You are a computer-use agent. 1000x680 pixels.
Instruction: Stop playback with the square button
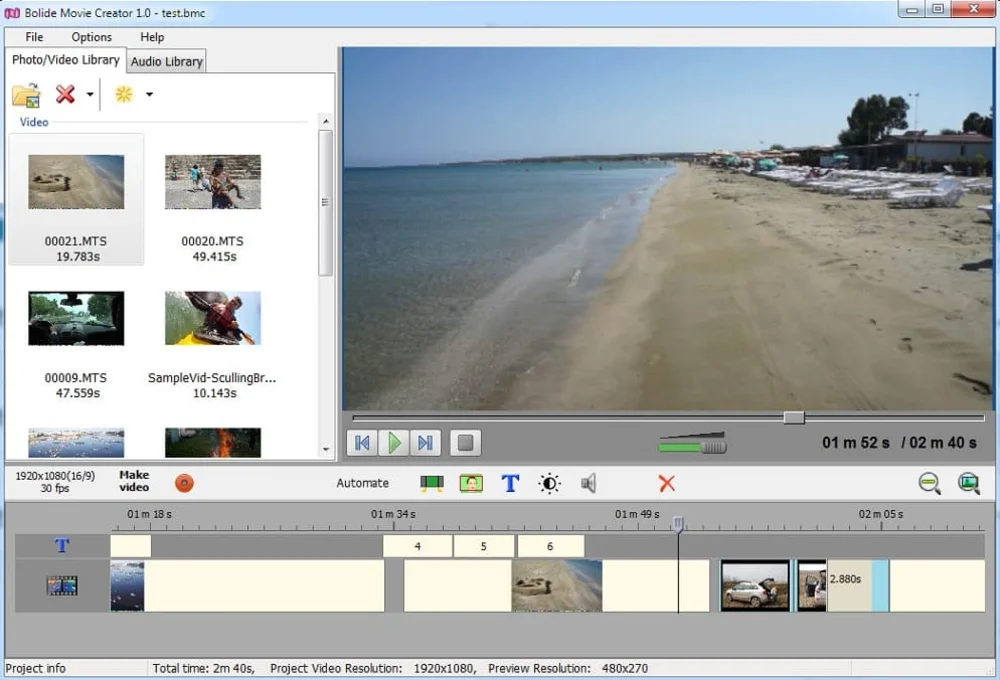[x=465, y=442]
